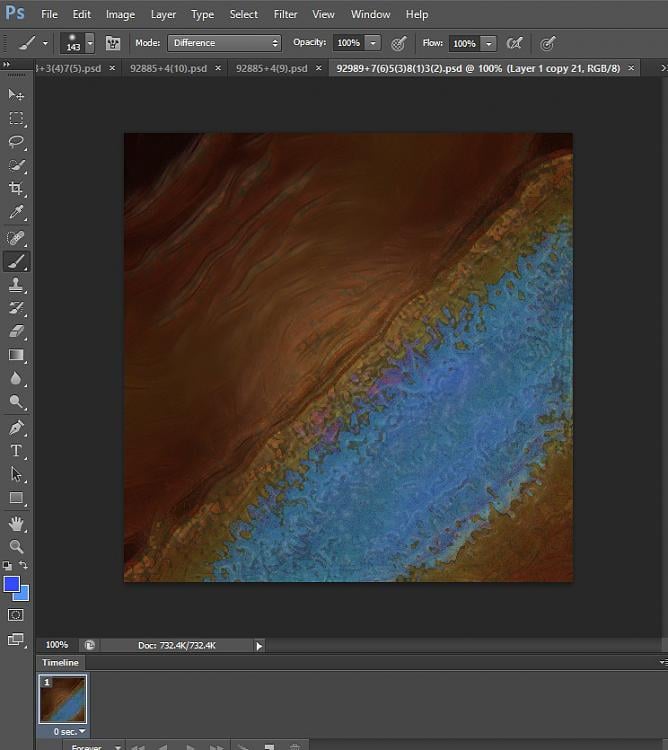Select the Rectangular Marquee tool
This screenshot has width=668, height=750.
coord(16,118)
